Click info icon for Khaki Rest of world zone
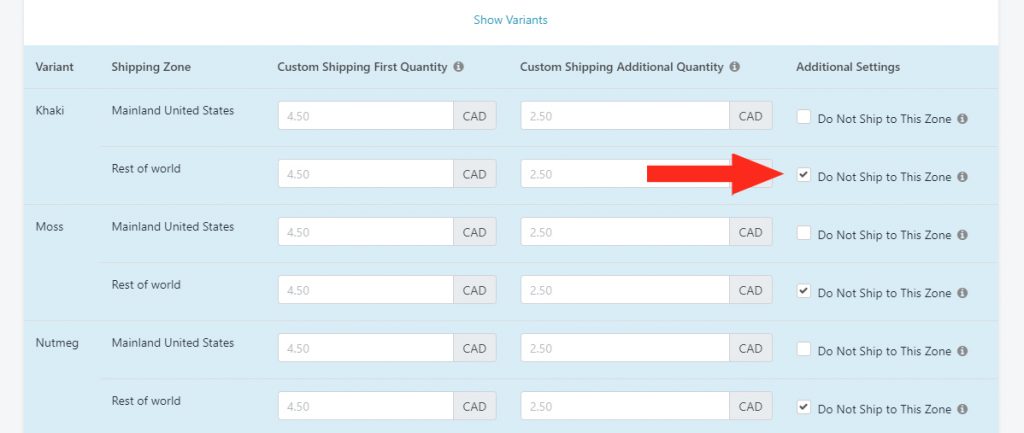Screen dimensions: 1024x433 962,177
